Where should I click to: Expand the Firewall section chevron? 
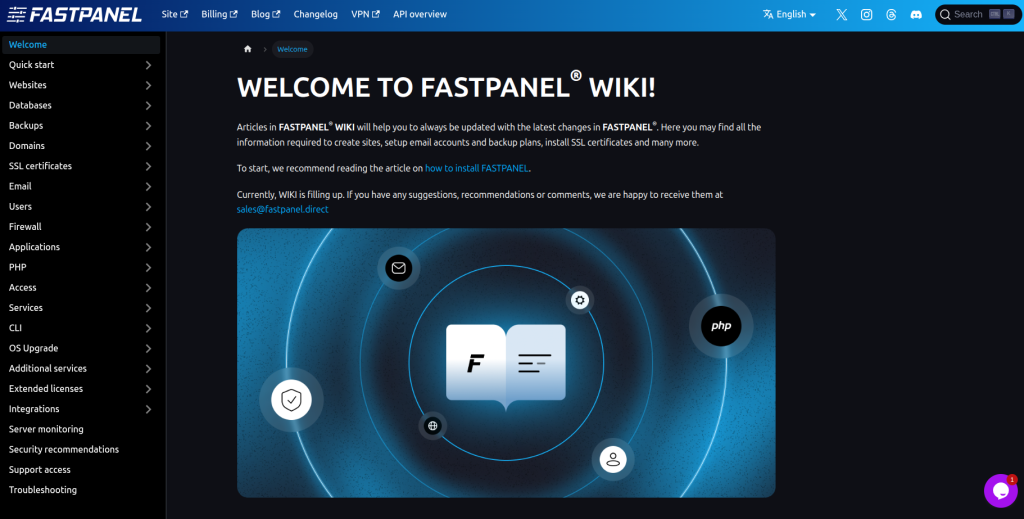pyautogui.click(x=148, y=227)
